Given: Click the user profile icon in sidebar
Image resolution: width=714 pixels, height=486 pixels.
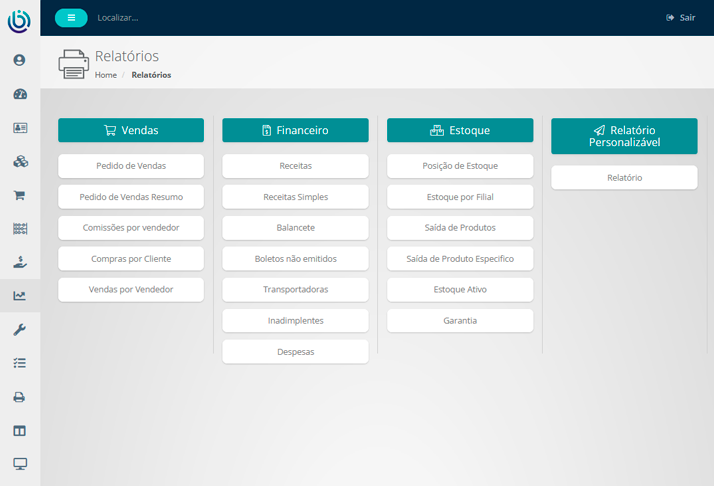Looking at the screenshot, I should click(x=19, y=60).
